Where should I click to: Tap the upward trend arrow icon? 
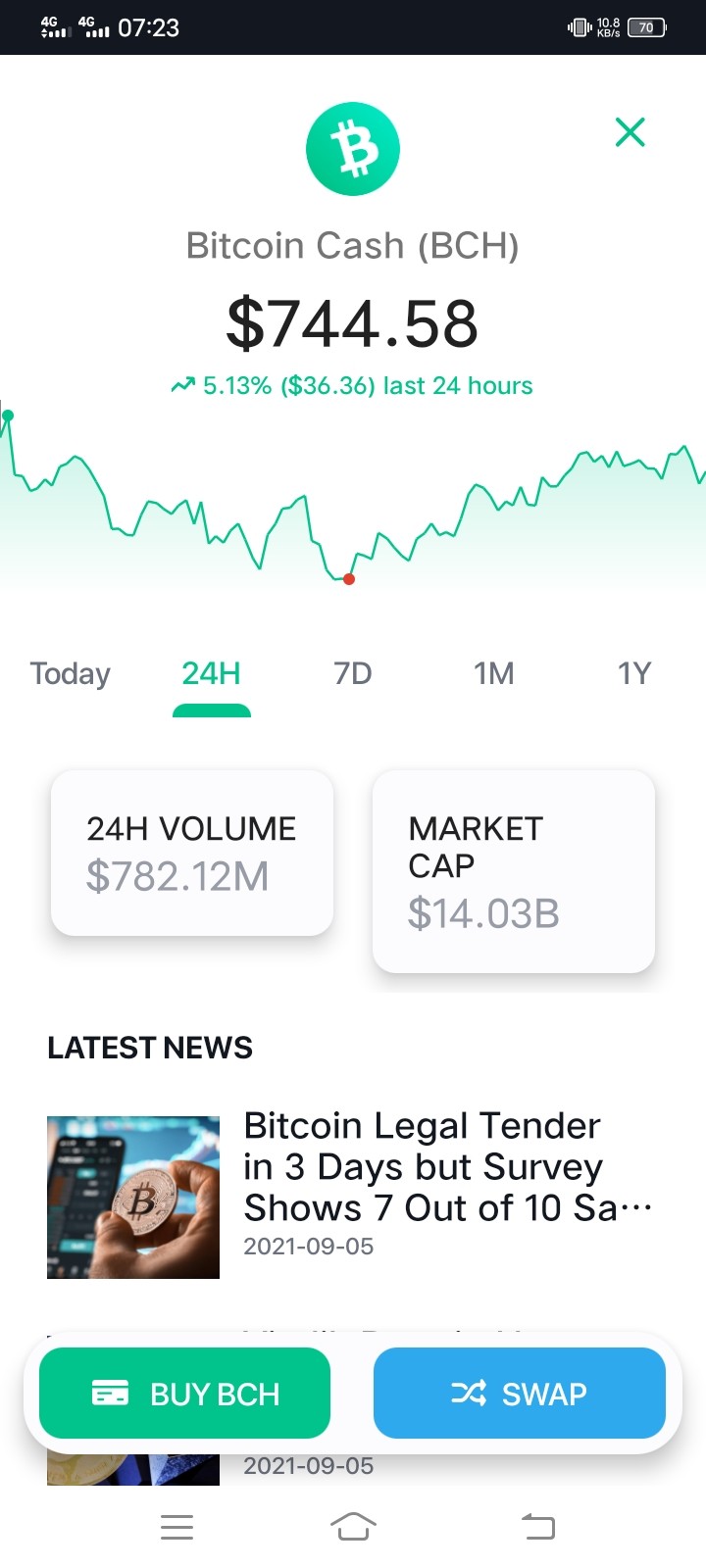(182, 386)
